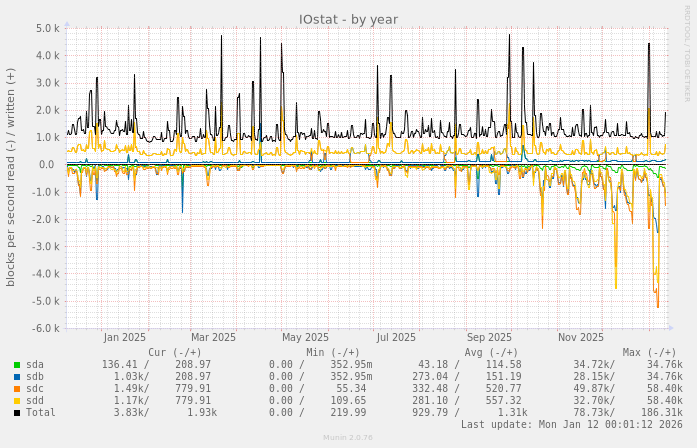Select the Jul 2025 x-axis label
This screenshot has width=697, height=448.
pos(396,337)
